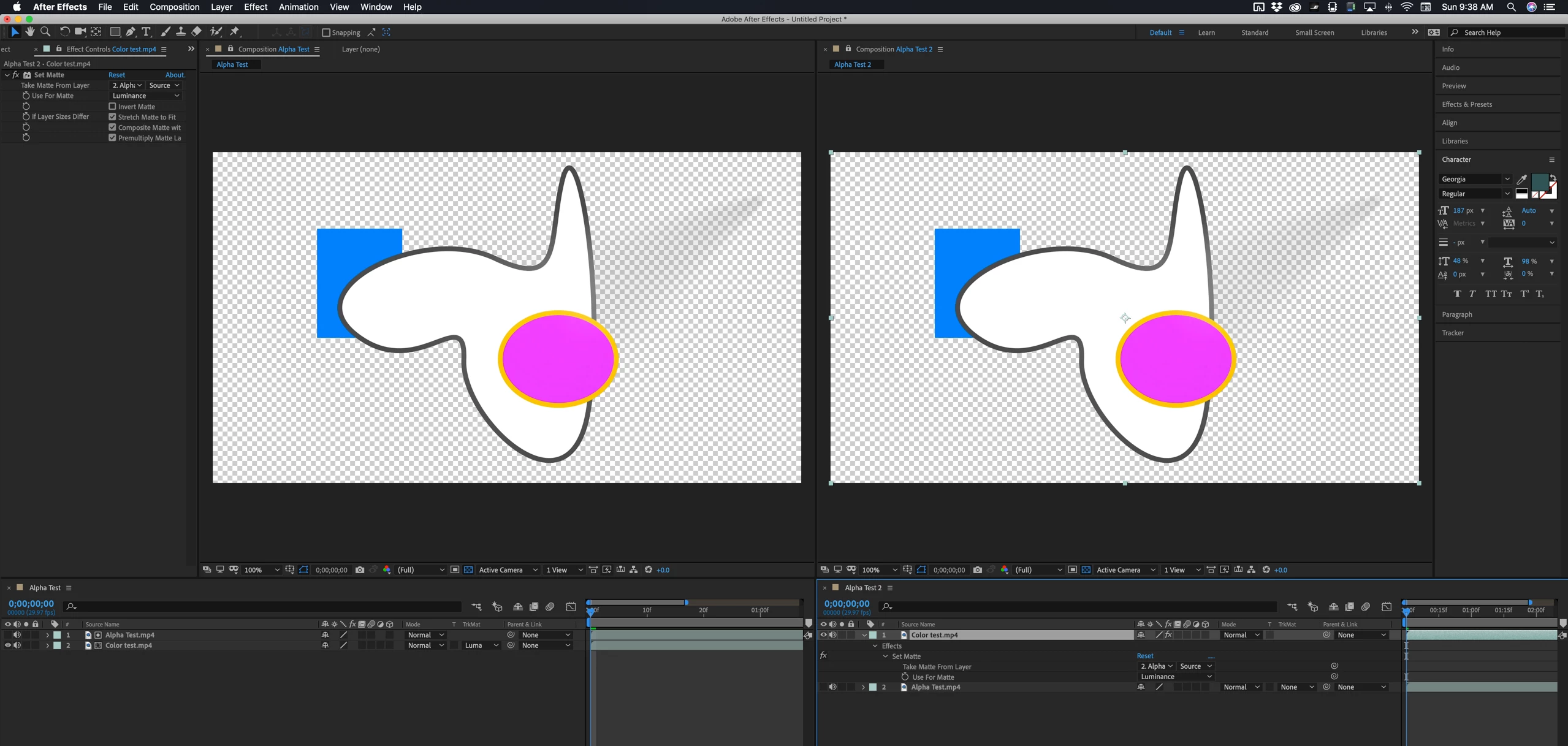
Task: Click the Puppet Pin tool
Action: (235, 32)
